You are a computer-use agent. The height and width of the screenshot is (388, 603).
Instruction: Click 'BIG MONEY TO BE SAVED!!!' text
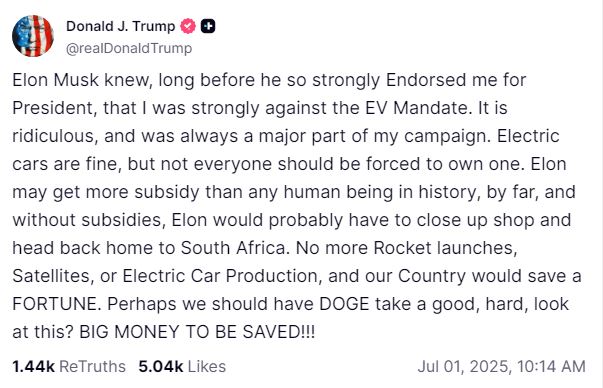(197, 332)
